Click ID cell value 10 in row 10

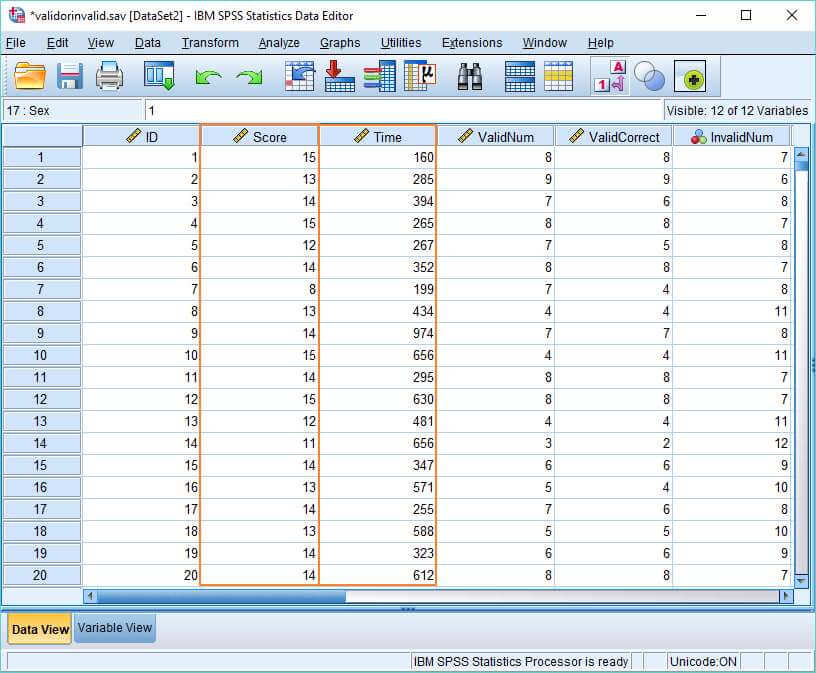141,355
